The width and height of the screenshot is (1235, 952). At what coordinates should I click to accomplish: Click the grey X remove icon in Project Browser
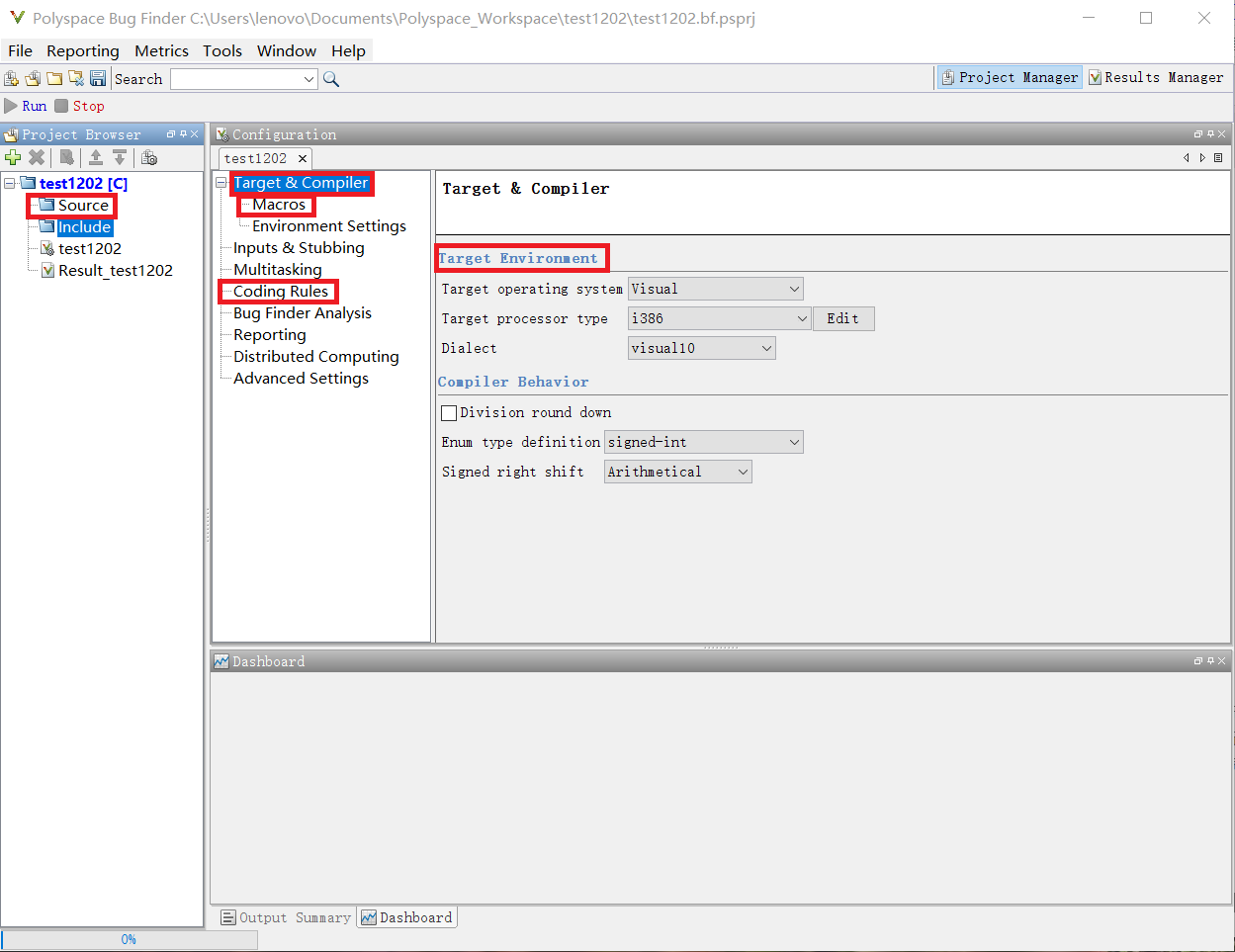point(37,157)
